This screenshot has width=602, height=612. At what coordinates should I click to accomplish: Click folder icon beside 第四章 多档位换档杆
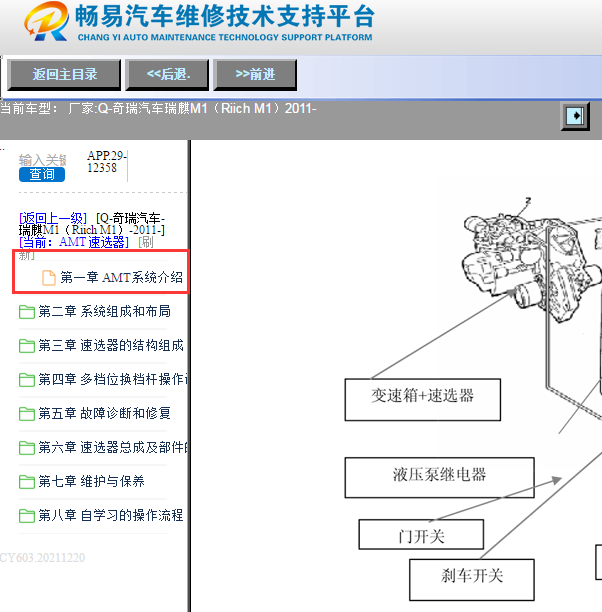27,380
